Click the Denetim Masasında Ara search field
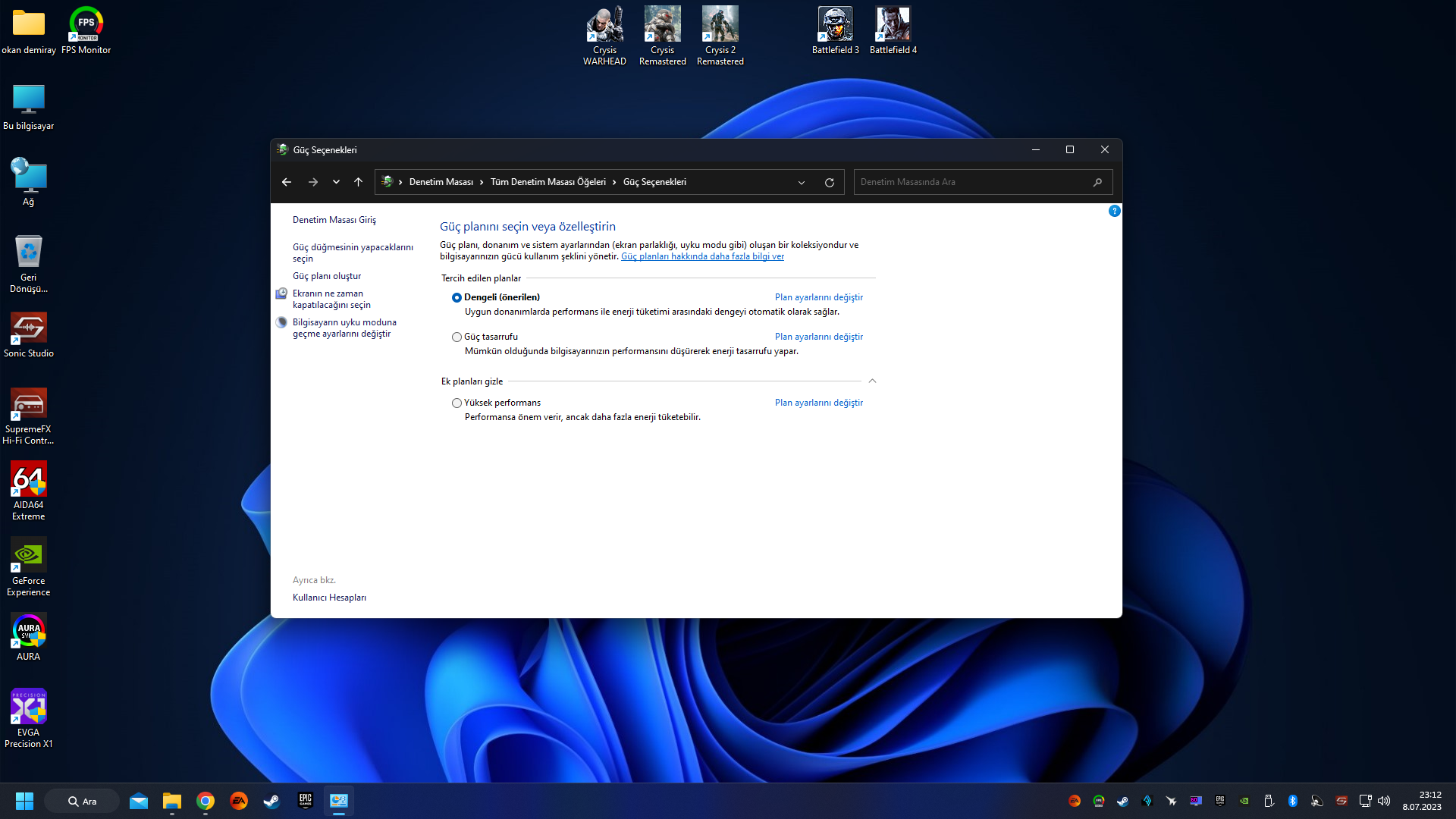Viewport: 1456px width, 819px height. [x=971, y=182]
